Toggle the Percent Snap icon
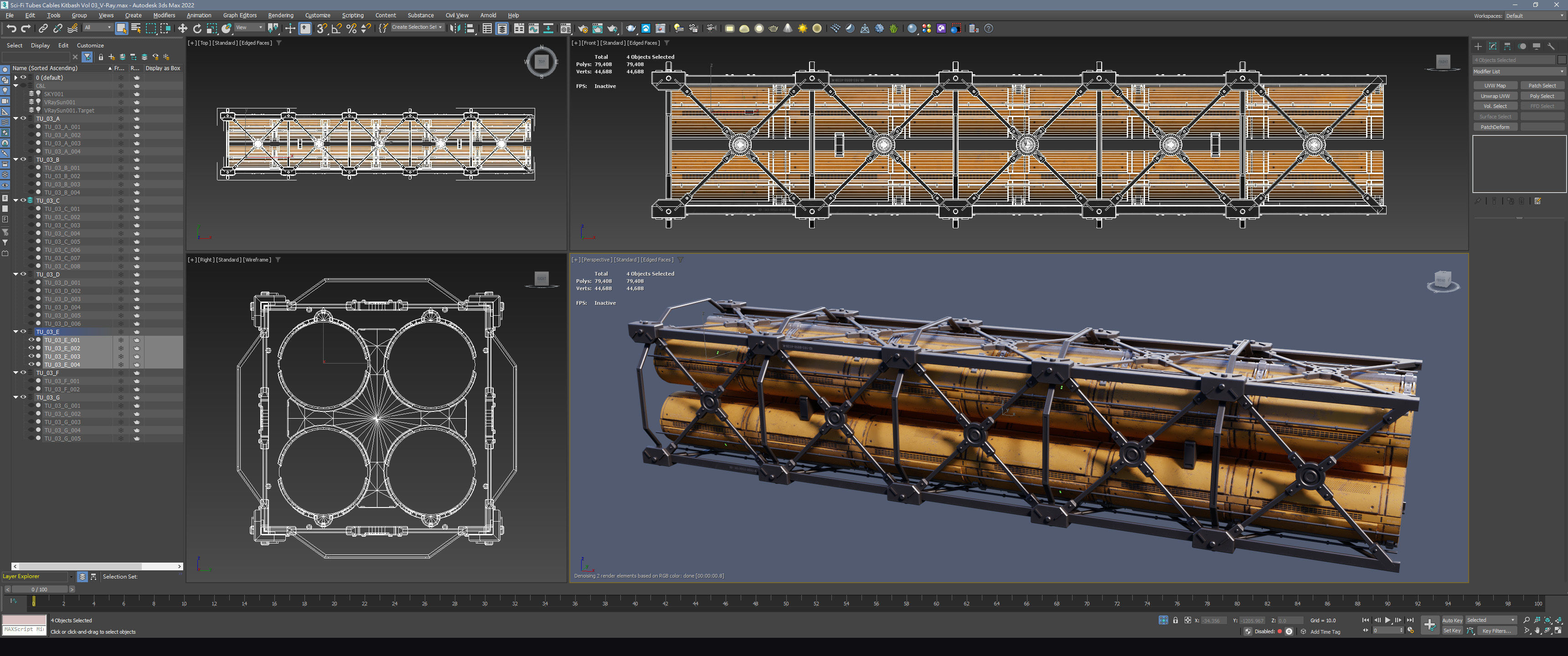This screenshot has width=1568, height=656. coord(351,29)
